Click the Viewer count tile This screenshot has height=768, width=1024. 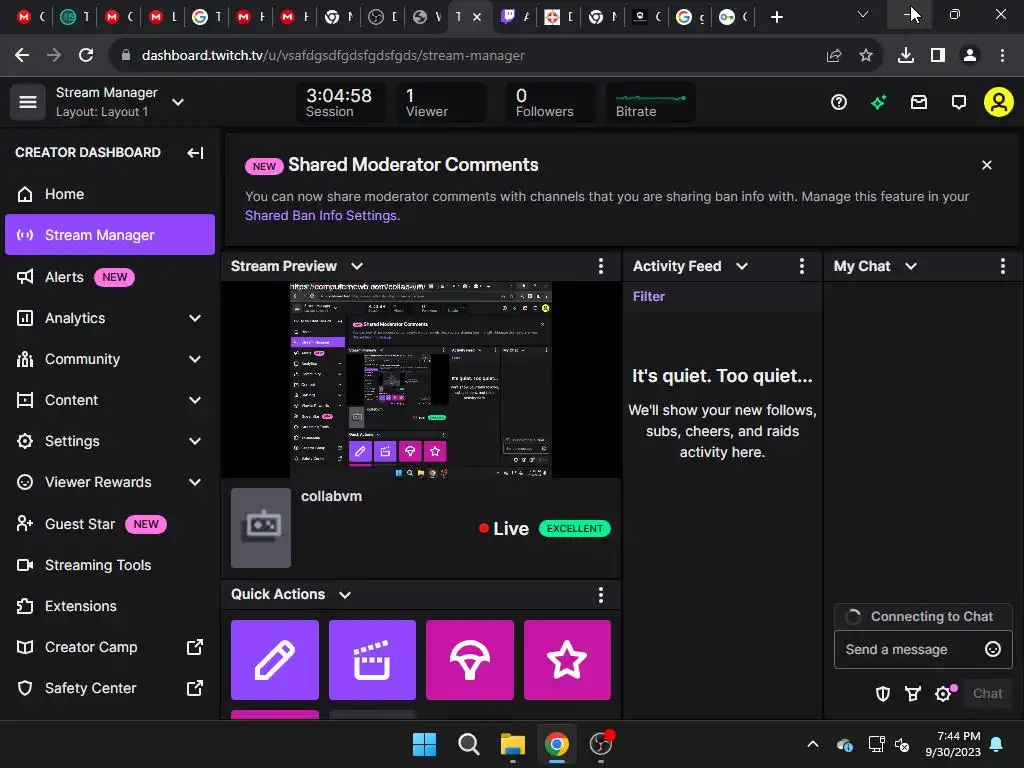point(440,103)
